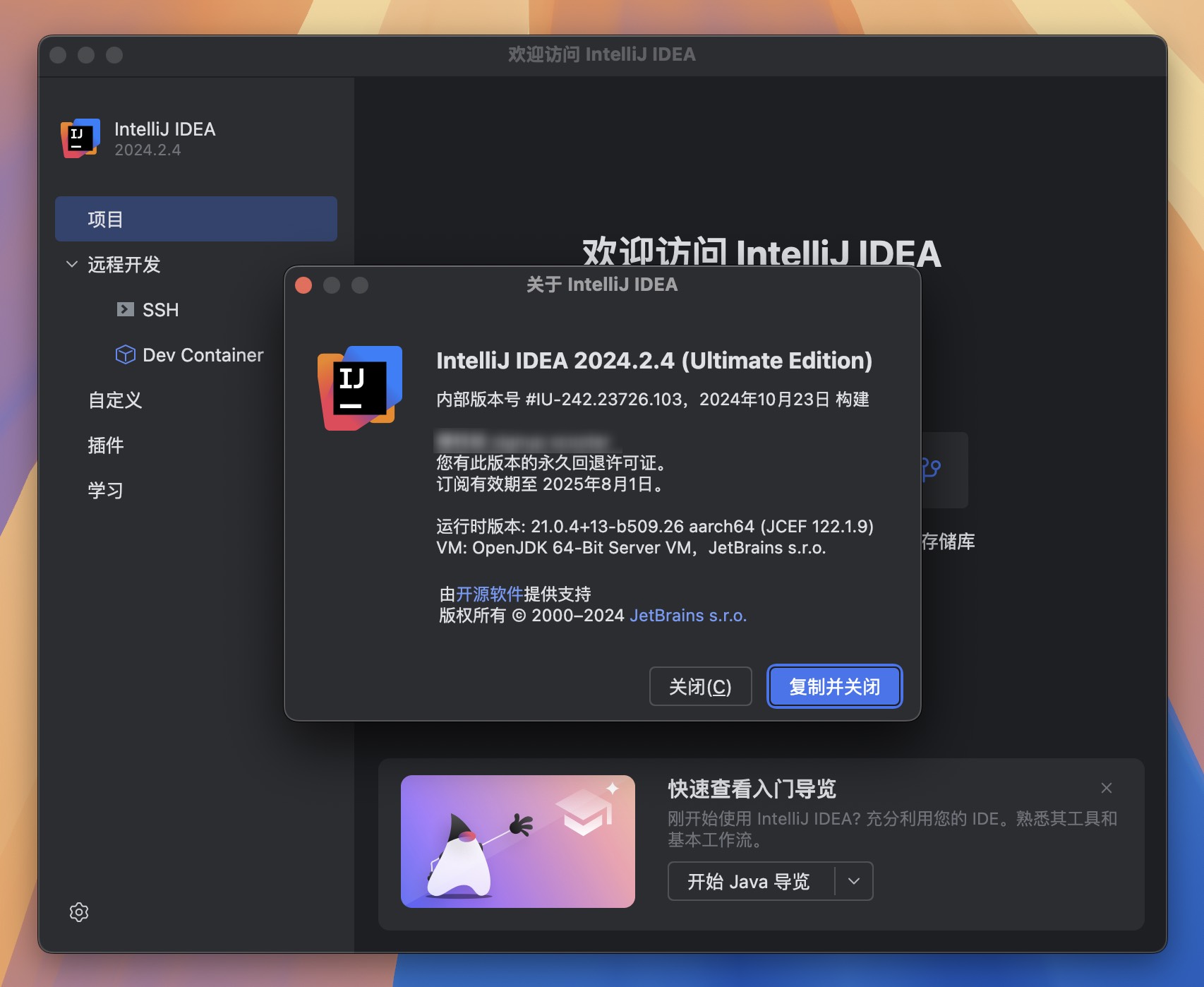Screen dimensions: 1204x987
Task: Click IntelliJ IDEA logo in sidebar header
Action: pyautogui.click(x=80, y=138)
